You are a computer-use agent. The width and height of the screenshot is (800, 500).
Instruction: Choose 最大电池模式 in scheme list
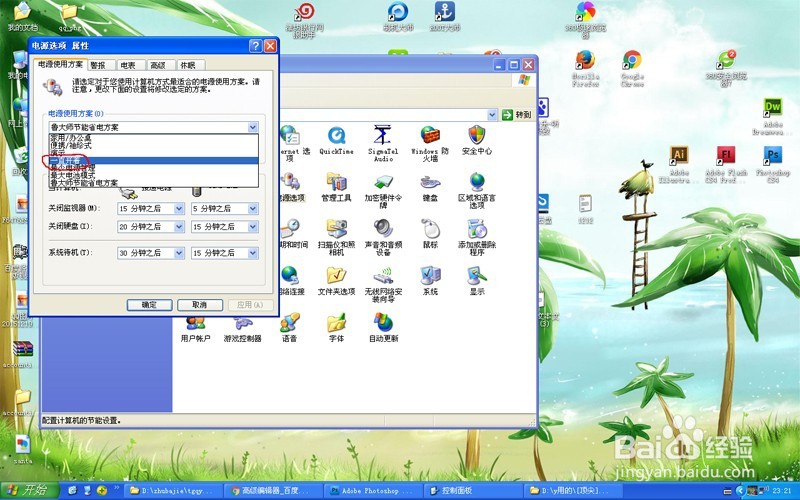154,175
